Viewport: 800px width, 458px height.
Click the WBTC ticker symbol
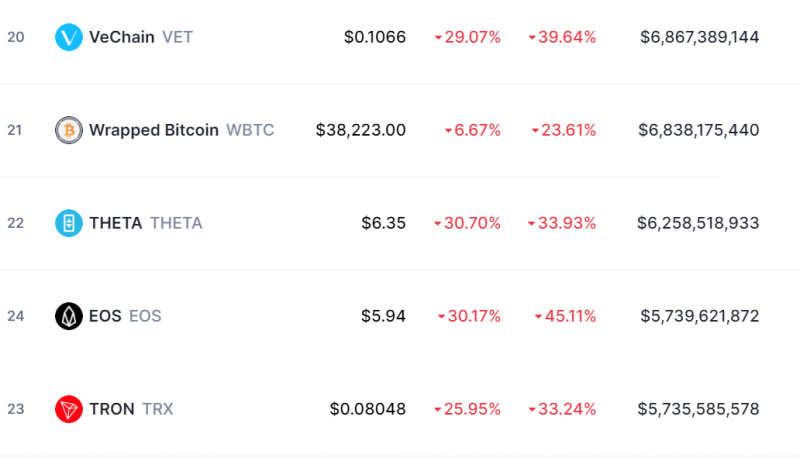click(250, 130)
